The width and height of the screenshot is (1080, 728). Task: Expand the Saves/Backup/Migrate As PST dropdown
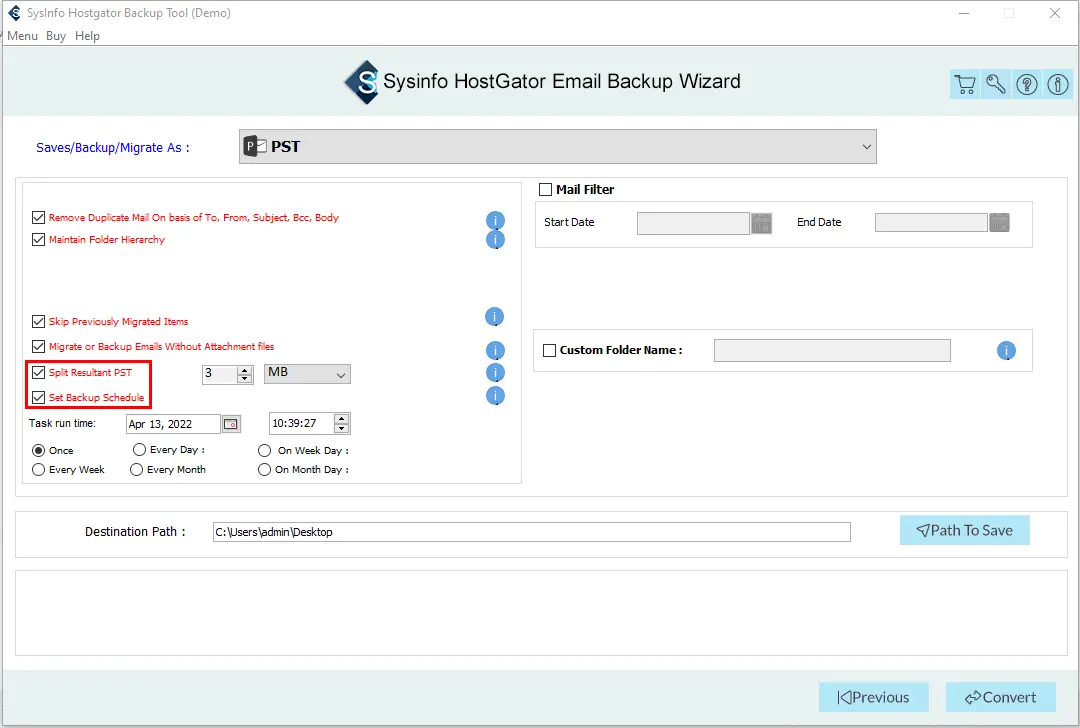tap(866, 147)
